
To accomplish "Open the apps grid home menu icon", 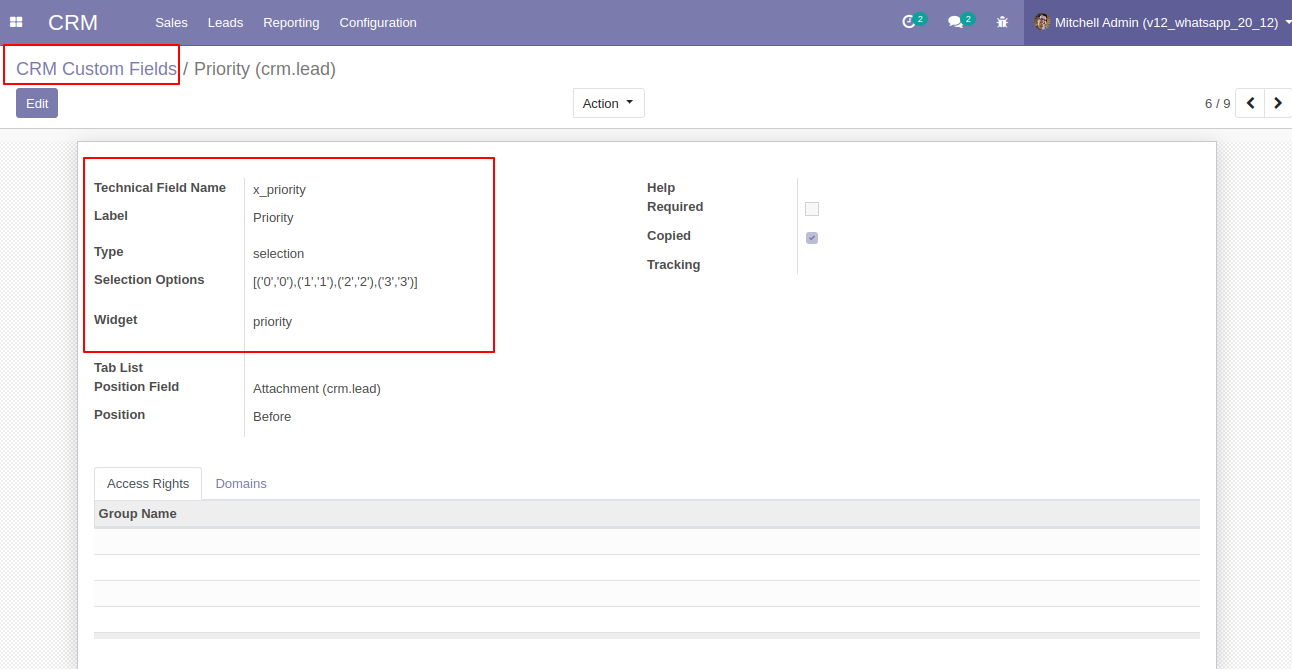I will pyautogui.click(x=16, y=22).
